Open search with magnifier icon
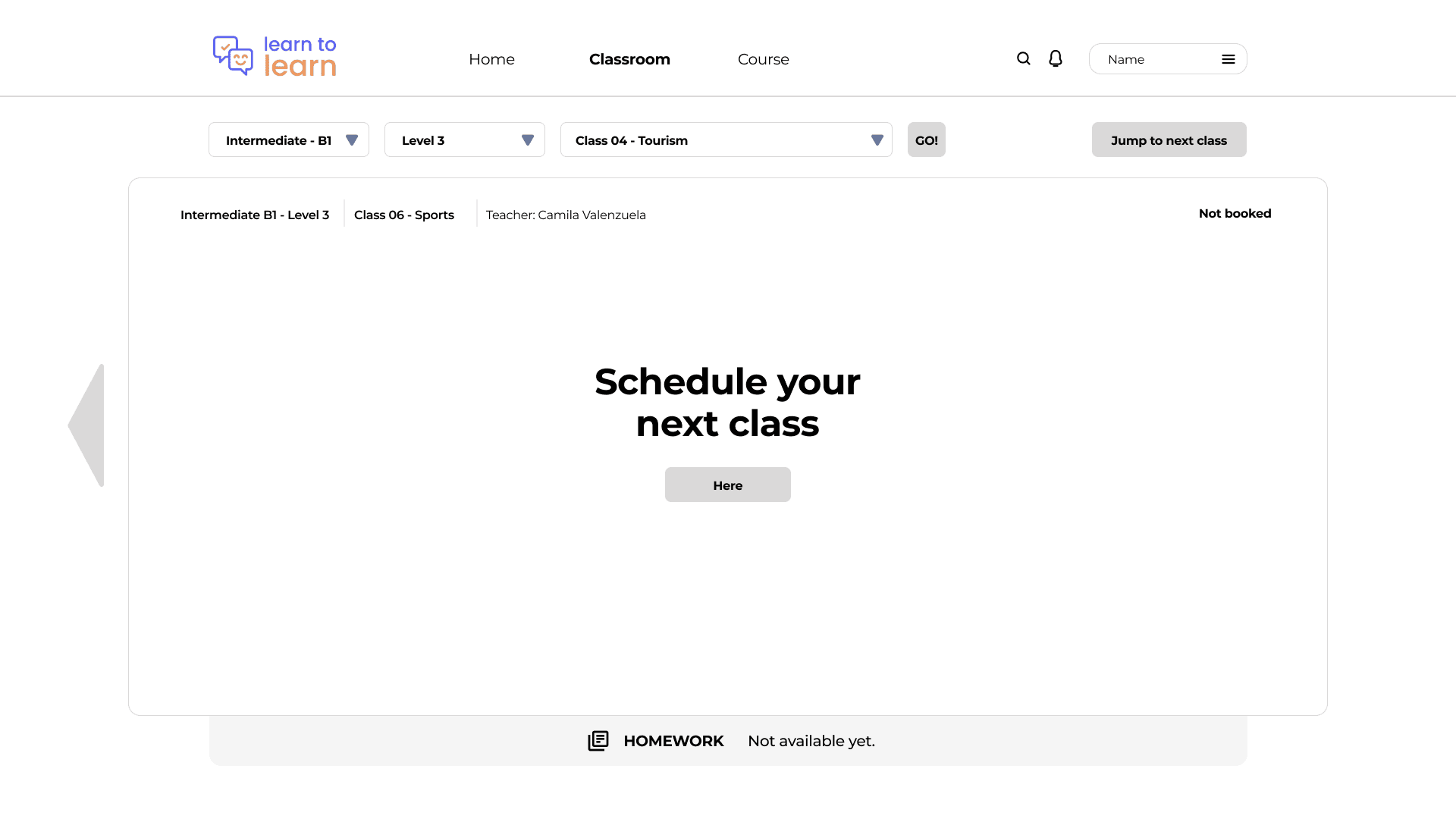1456x819 pixels. [1023, 59]
